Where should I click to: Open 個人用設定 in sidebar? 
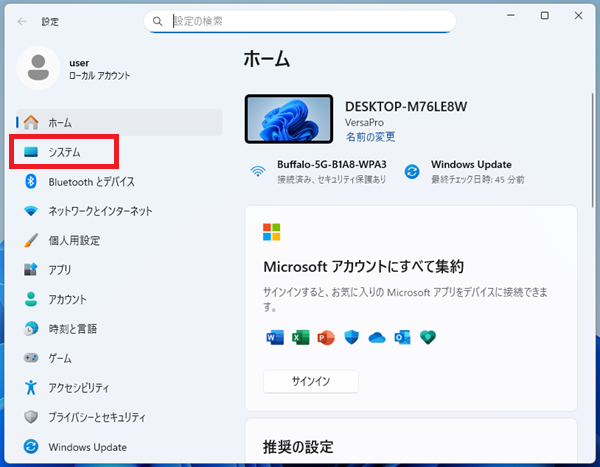(74, 240)
